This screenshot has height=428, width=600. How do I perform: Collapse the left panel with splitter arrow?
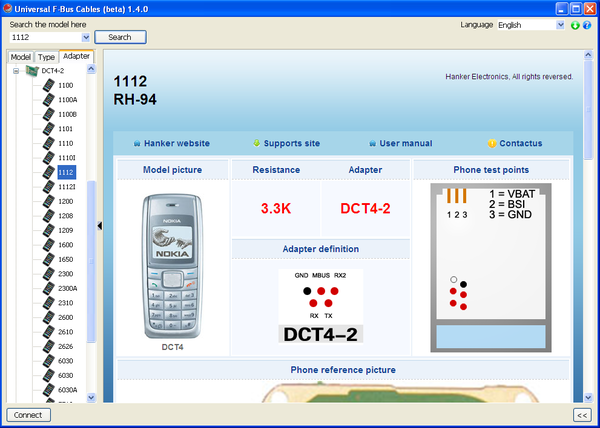pos(99,226)
